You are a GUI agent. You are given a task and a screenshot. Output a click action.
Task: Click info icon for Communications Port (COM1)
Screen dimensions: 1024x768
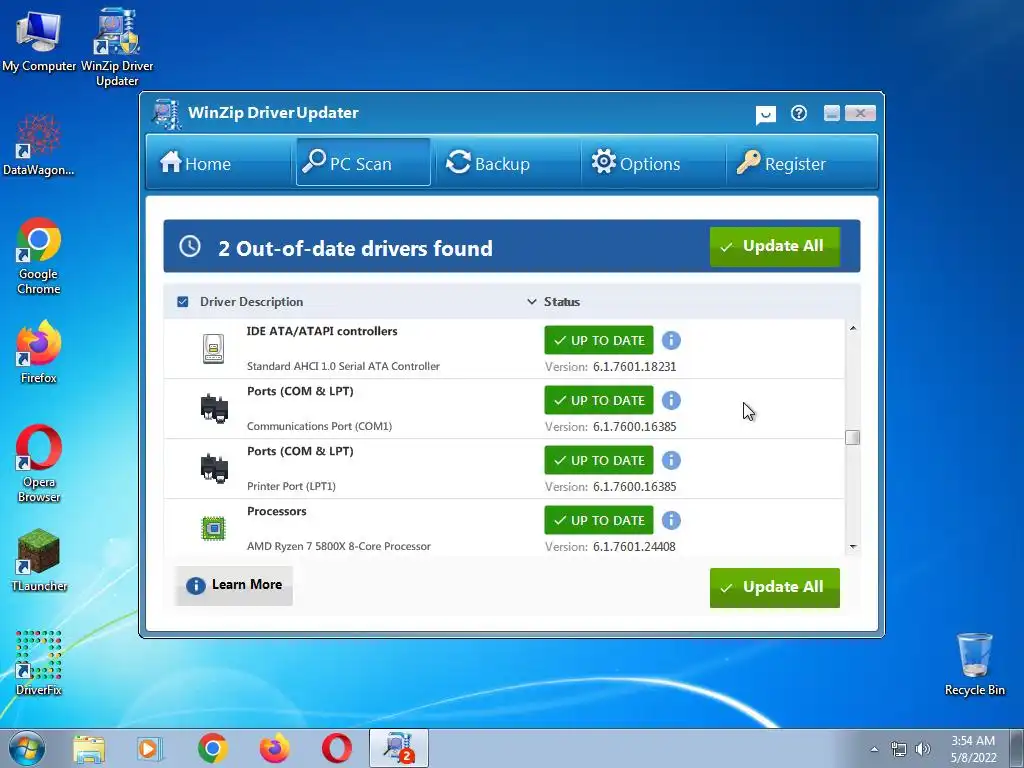pos(671,400)
